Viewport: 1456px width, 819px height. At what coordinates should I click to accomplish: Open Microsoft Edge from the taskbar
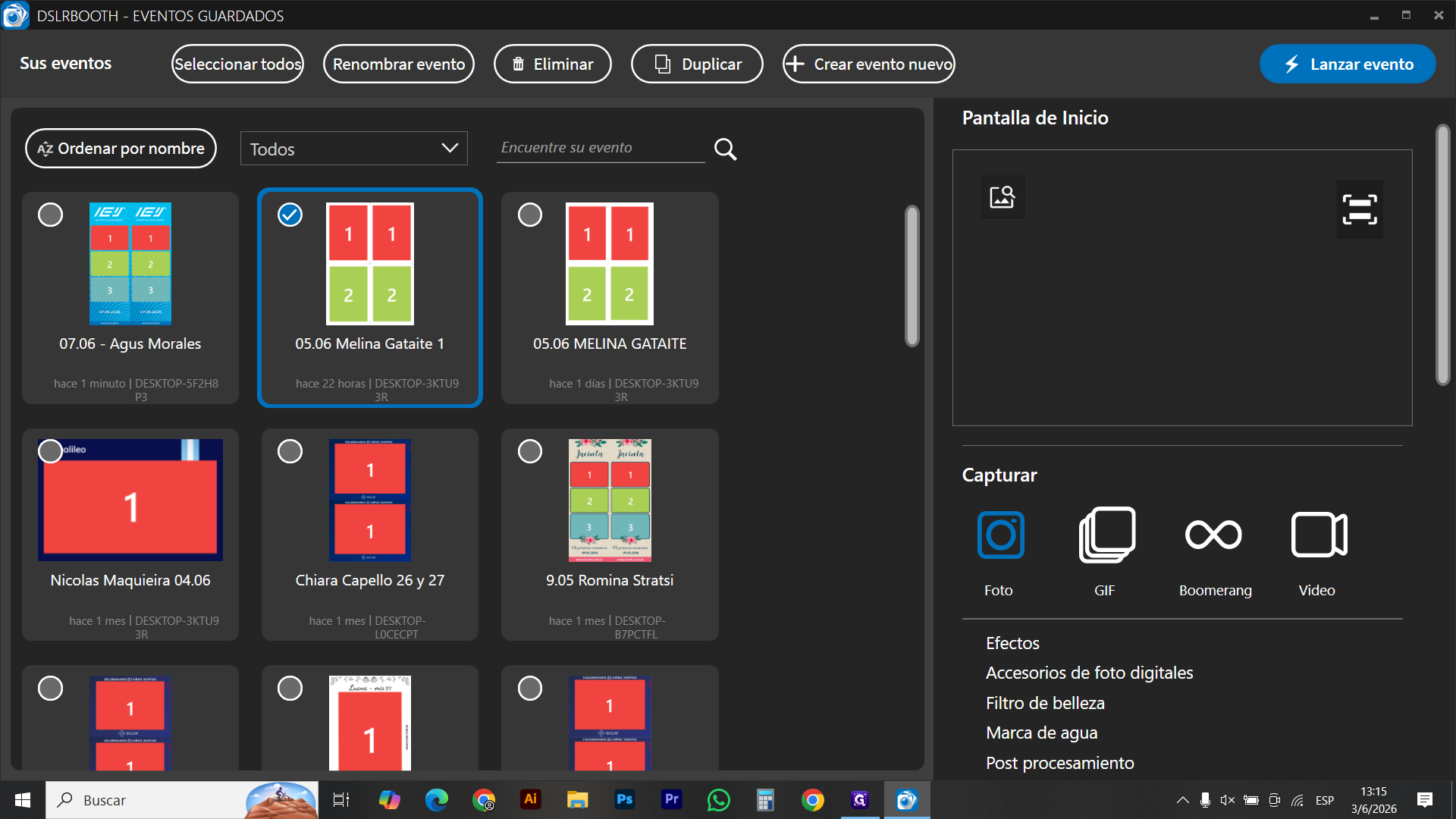pyautogui.click(x=437, y=800)
